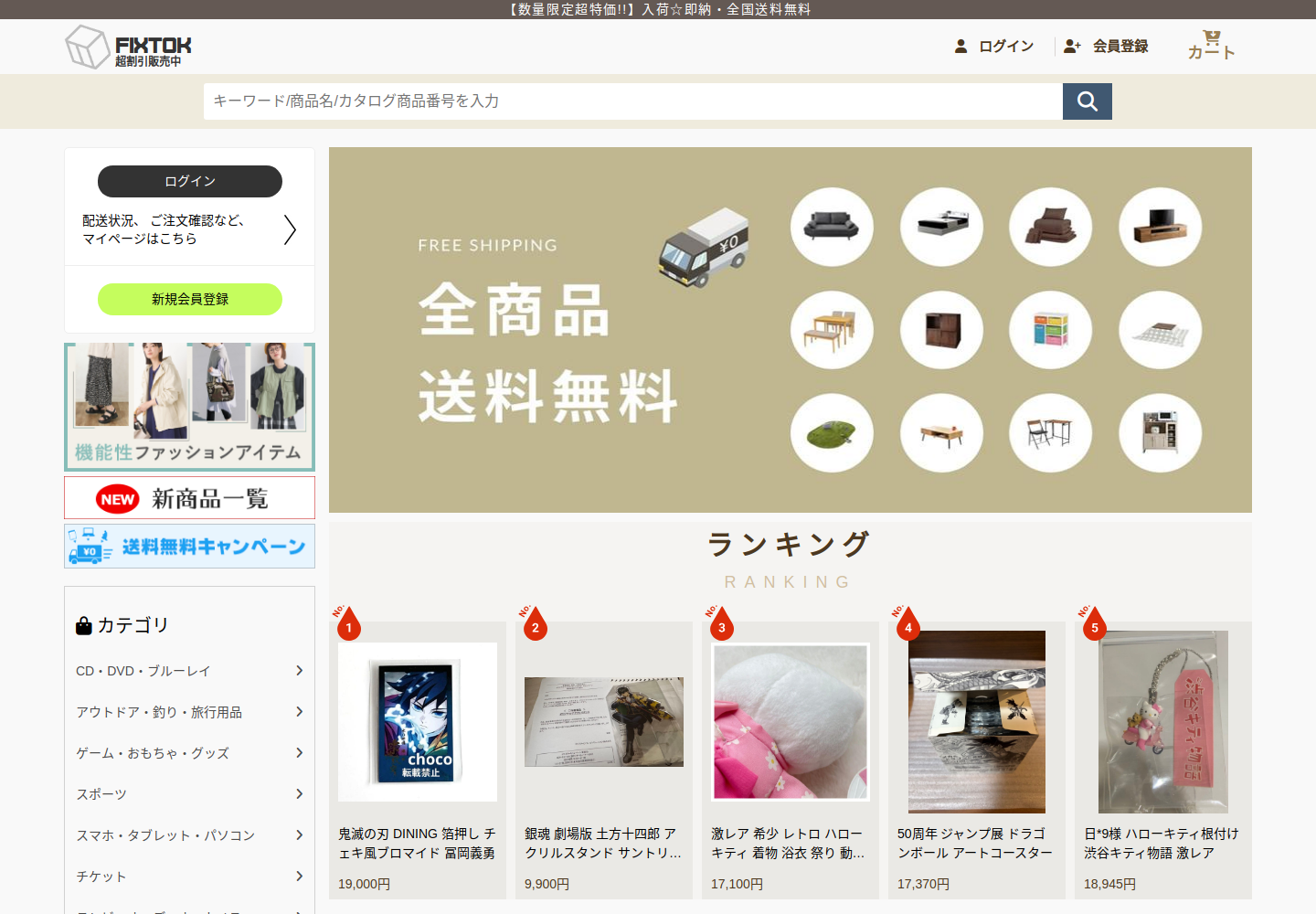The width and height of the screenshot is (1316, 914).
Task: Click the delivery truck illustration on banner
Action: click(x=704, y=247)
